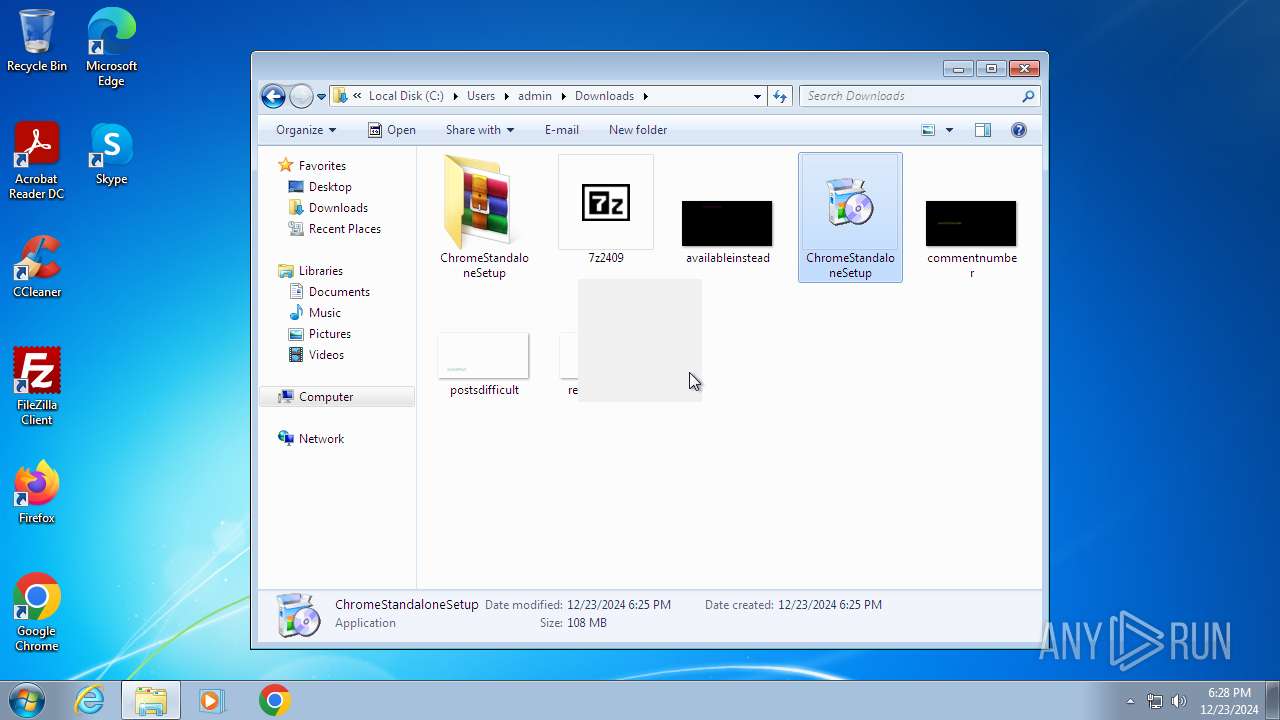Open the Documents library
Viewport: 1280px width, 720px height.
click(x=339, y=292)
